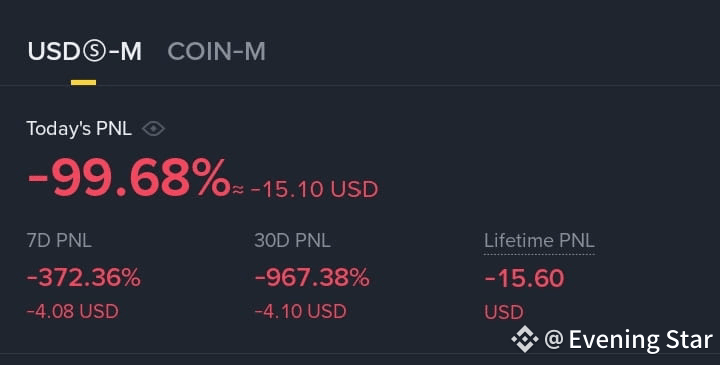Click the USD label under Lifetime PNL
720x365 pixels.
click(504, 313)
